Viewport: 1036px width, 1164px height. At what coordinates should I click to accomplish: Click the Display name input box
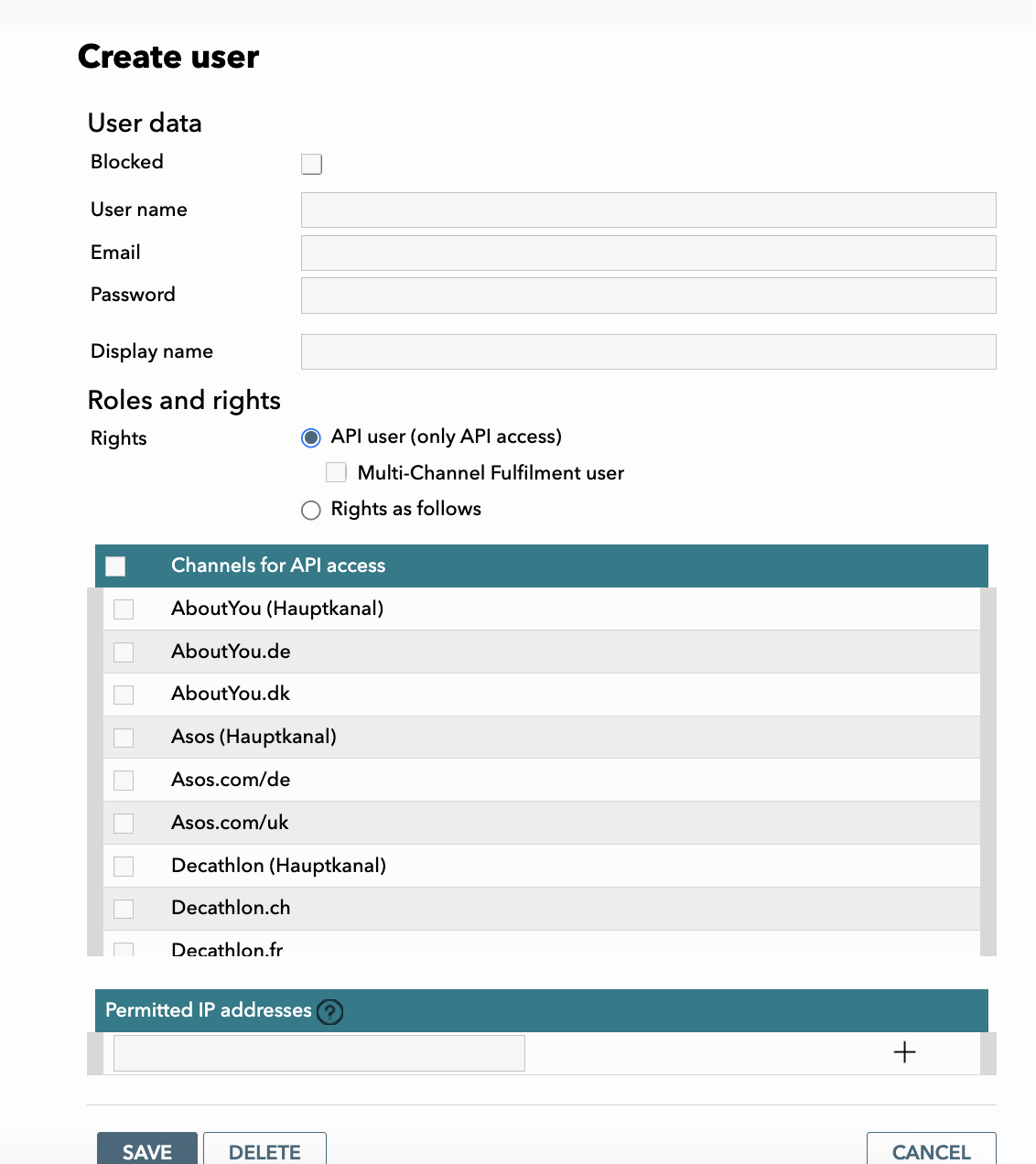pos(648,352)
